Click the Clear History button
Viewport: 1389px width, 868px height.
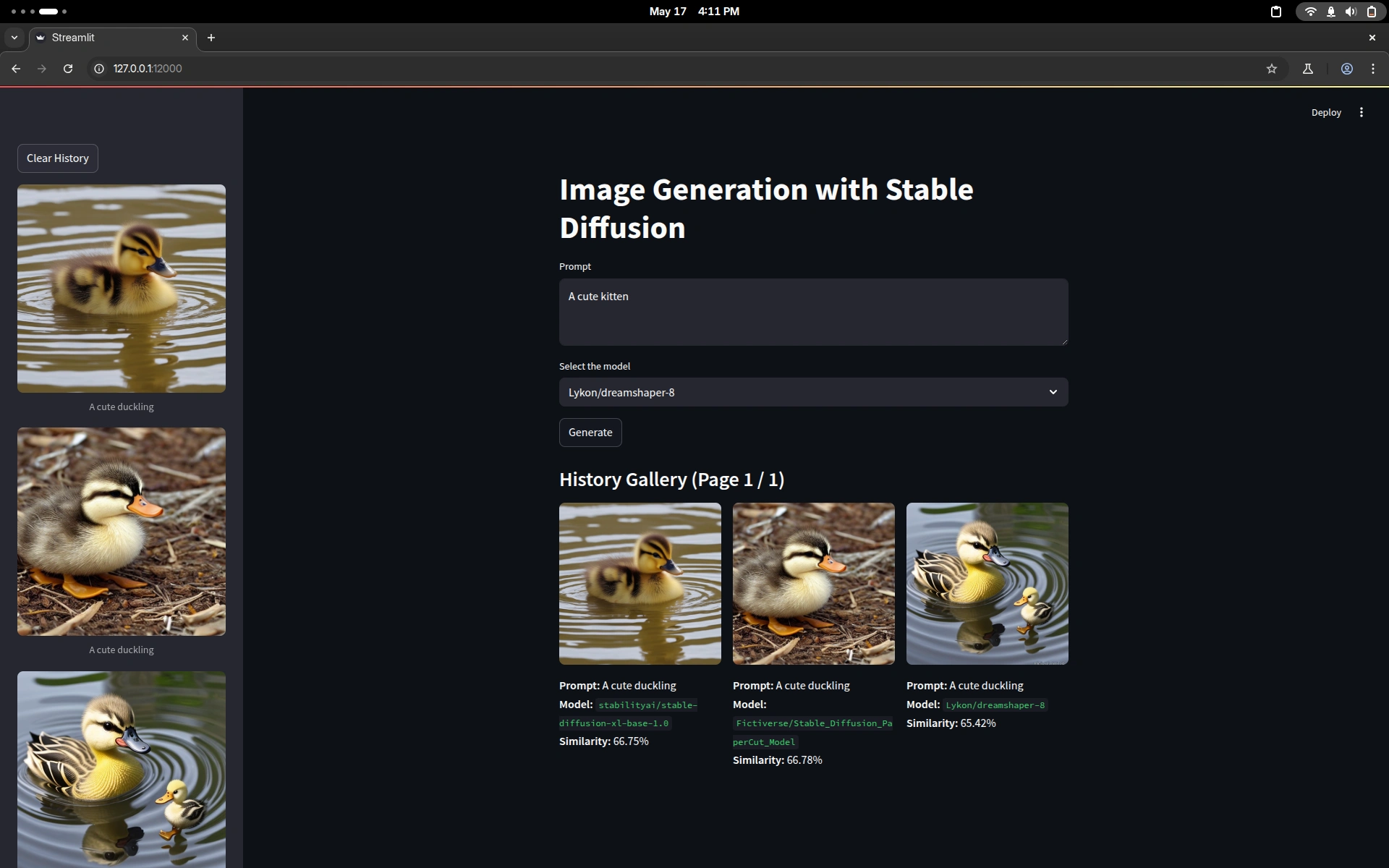coord(58,158)
